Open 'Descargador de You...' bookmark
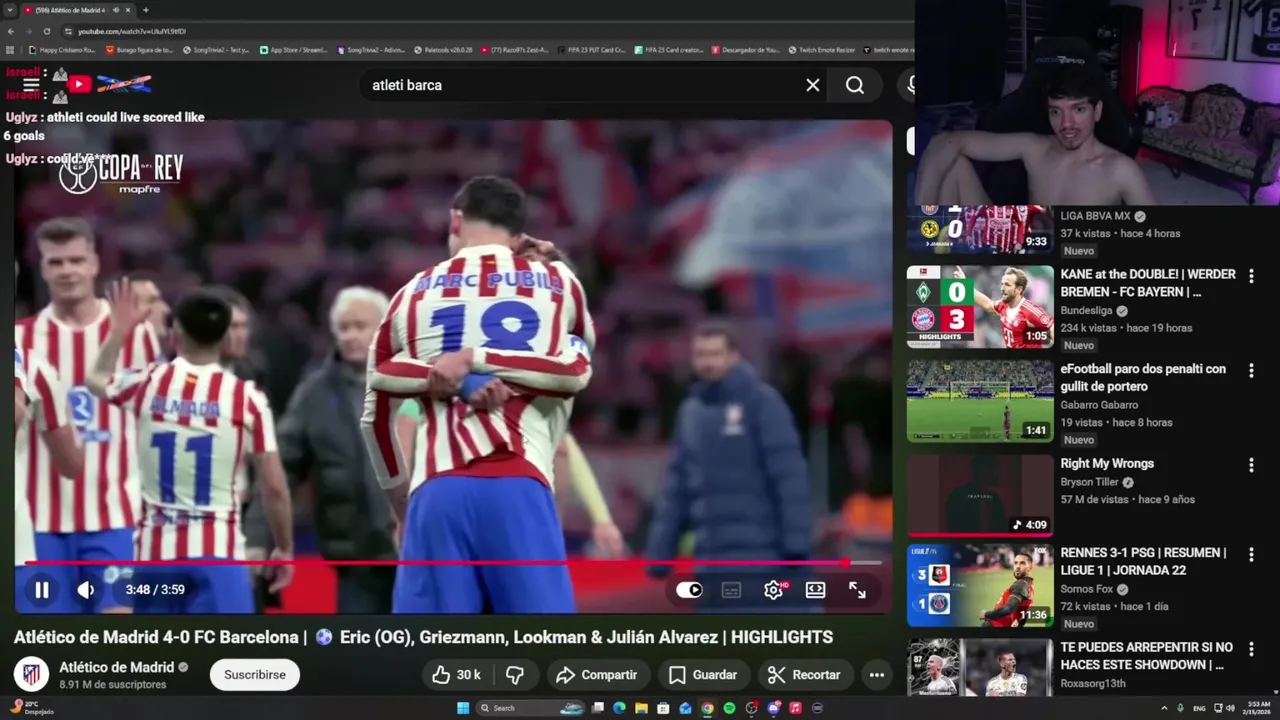Screen dimensions: 1280x720 coord(746,49)
